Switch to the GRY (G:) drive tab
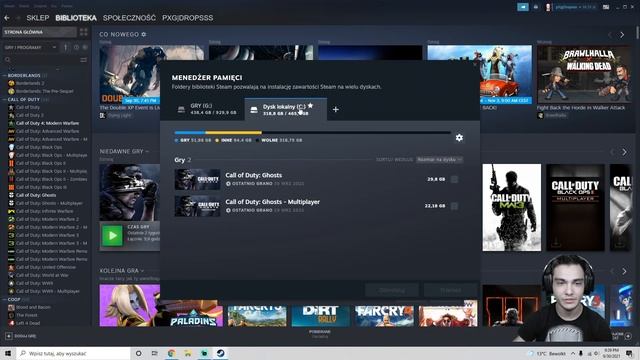The height and width of the screenshot is (360, 640). (x=207, y=109)
